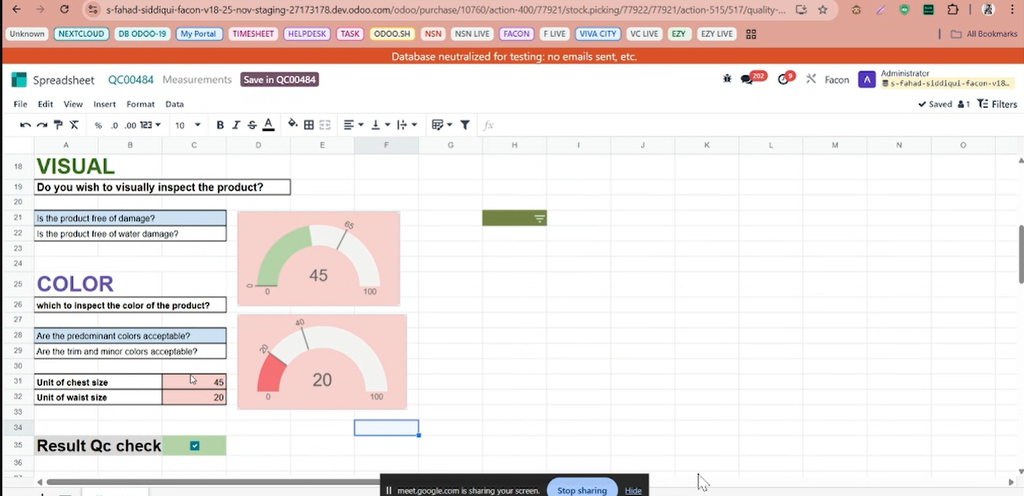The width and height of the screenshot is (1024, 496).
Task: Click the Save in QC00484 button
Action: coord(279,79)
